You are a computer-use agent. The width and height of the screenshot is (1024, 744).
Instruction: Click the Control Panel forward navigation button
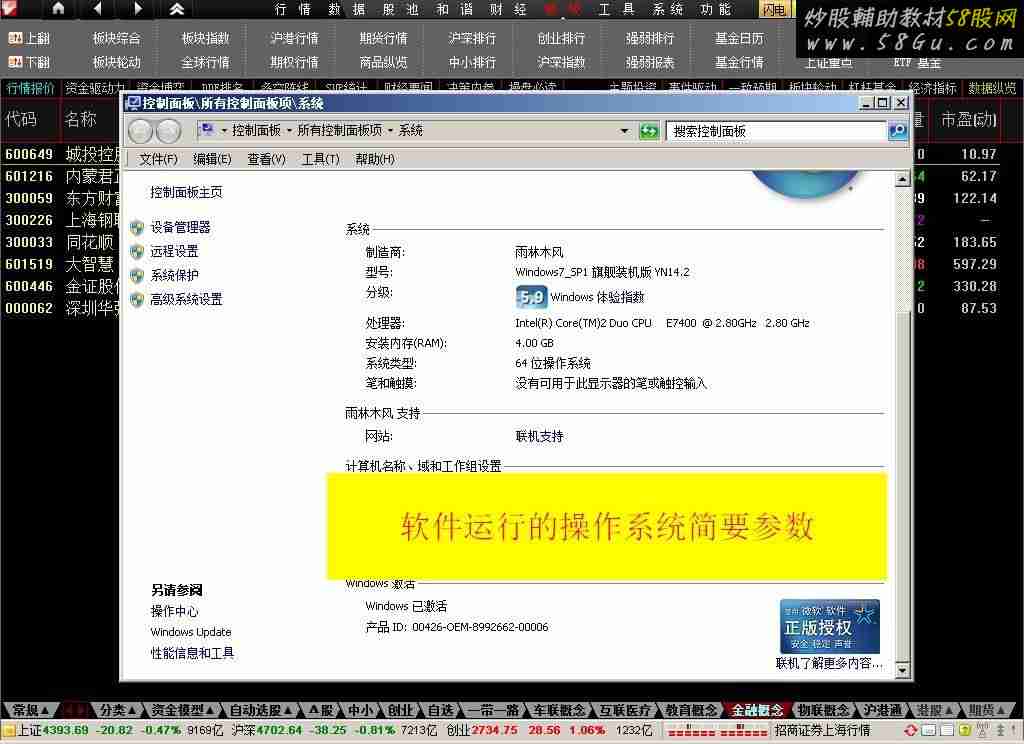pos(168,131)
